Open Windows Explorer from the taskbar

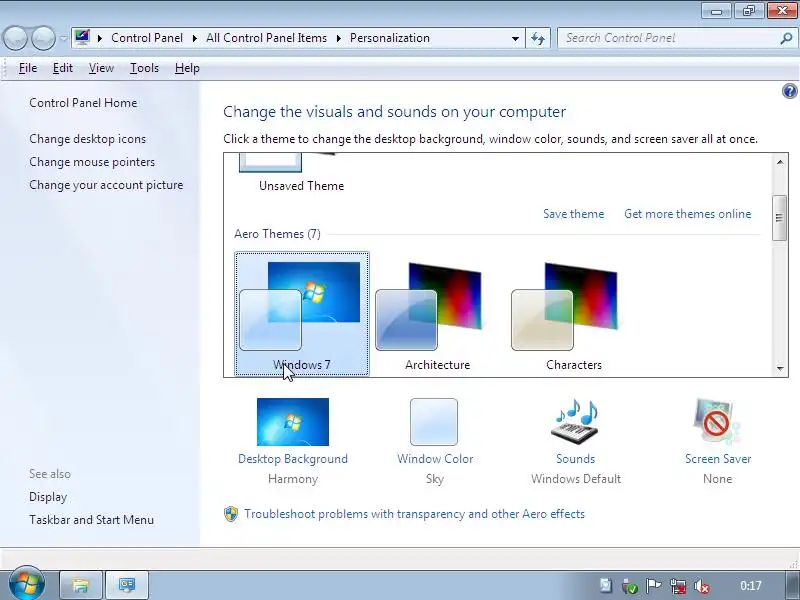[x=81, y=585]
